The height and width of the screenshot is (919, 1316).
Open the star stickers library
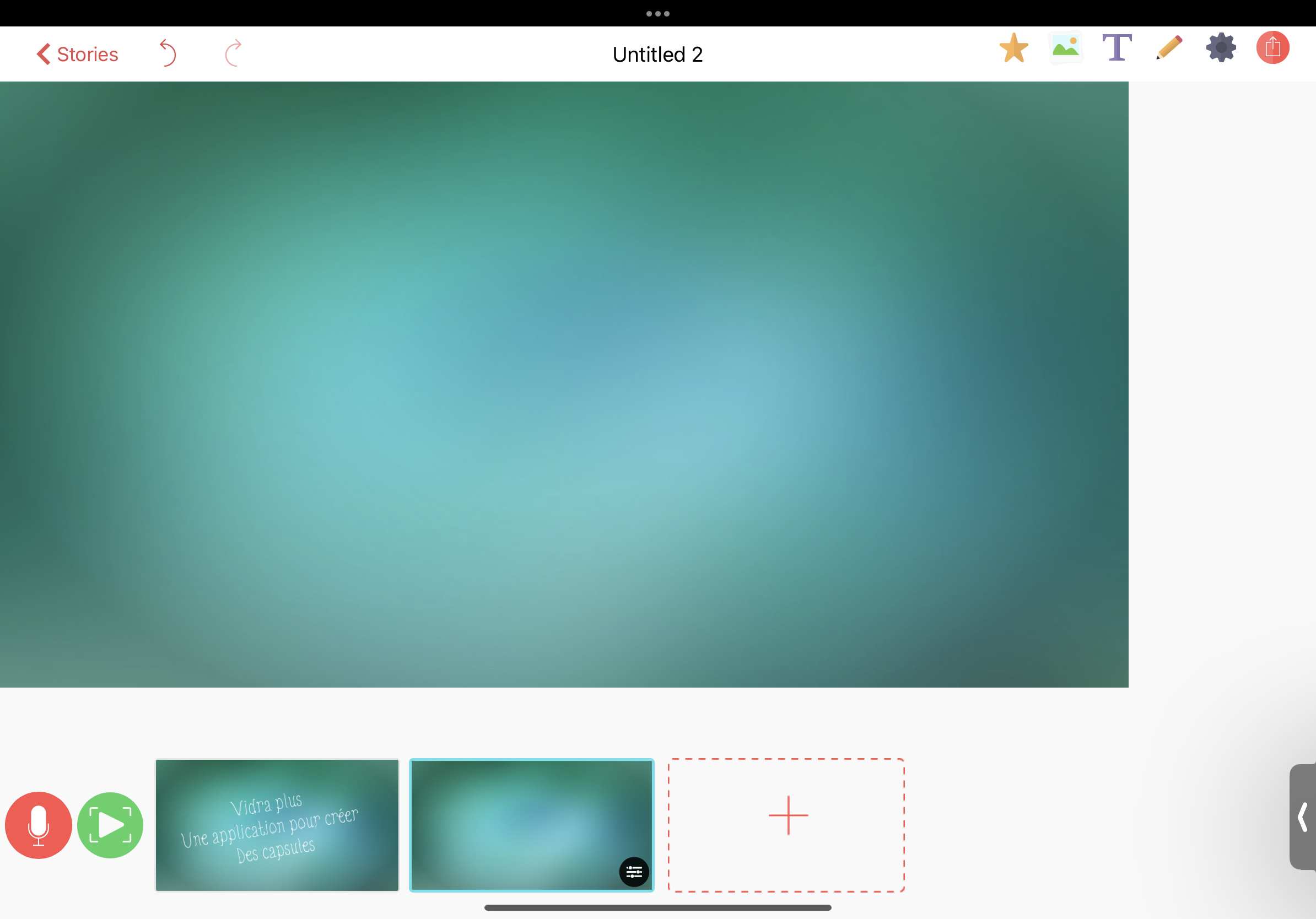(x=1013, y=48)
